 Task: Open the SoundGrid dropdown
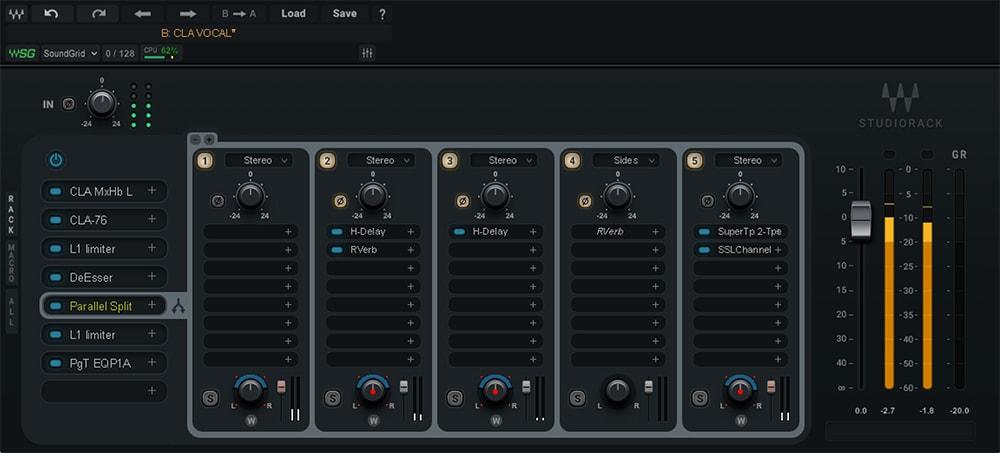click(71, 54)
